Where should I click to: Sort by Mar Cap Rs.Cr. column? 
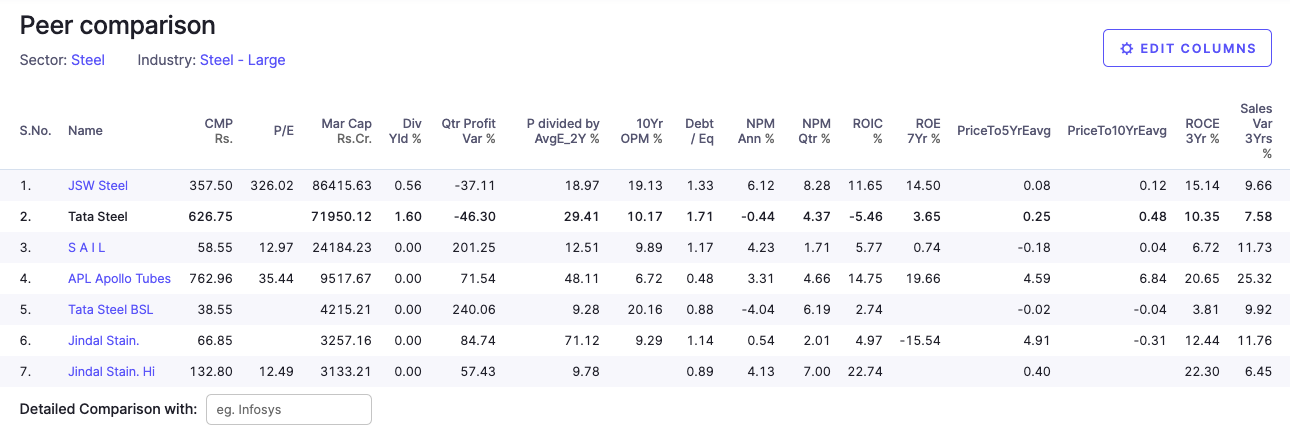tap(346, 131)
